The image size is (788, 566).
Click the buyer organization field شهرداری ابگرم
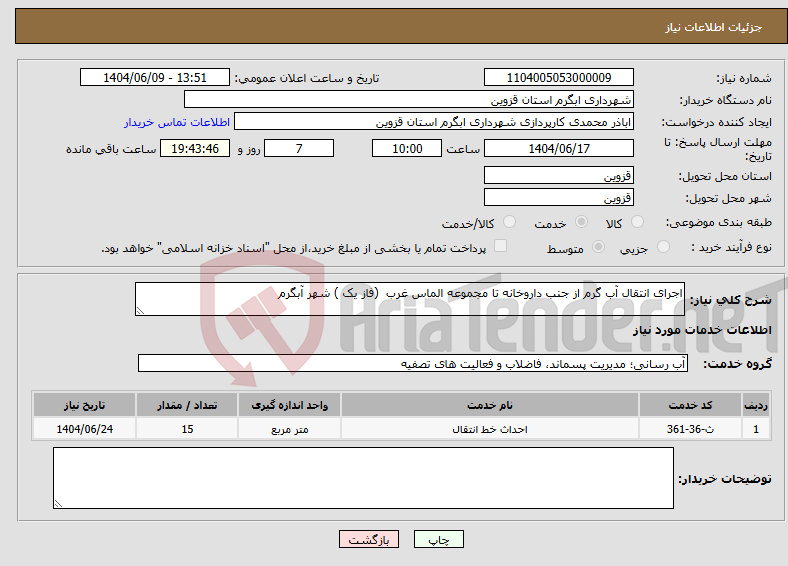(409, 100)
